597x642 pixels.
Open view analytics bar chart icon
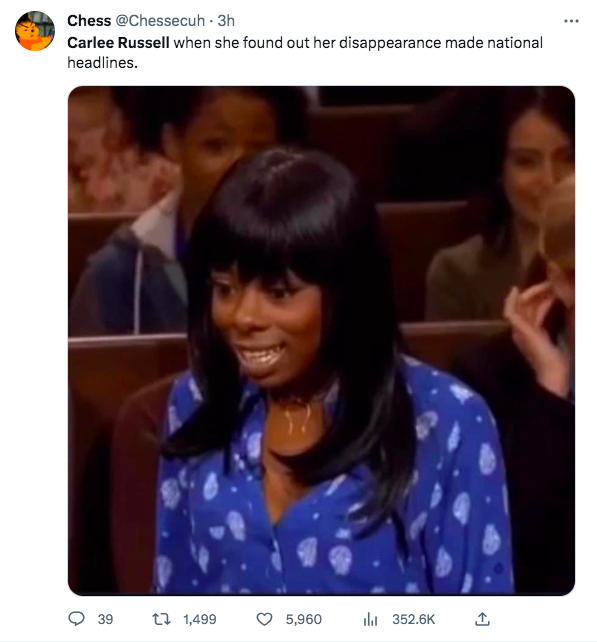tap(370, 619)
